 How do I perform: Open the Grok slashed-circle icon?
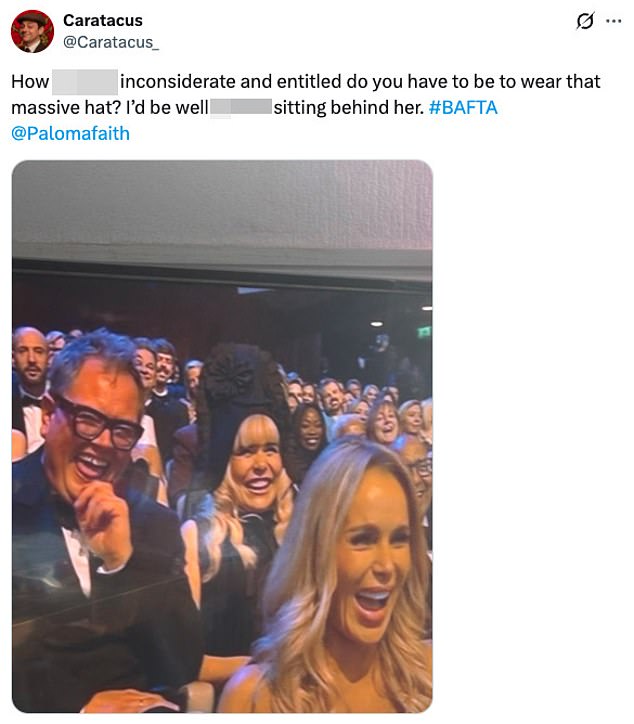[585, 21]
